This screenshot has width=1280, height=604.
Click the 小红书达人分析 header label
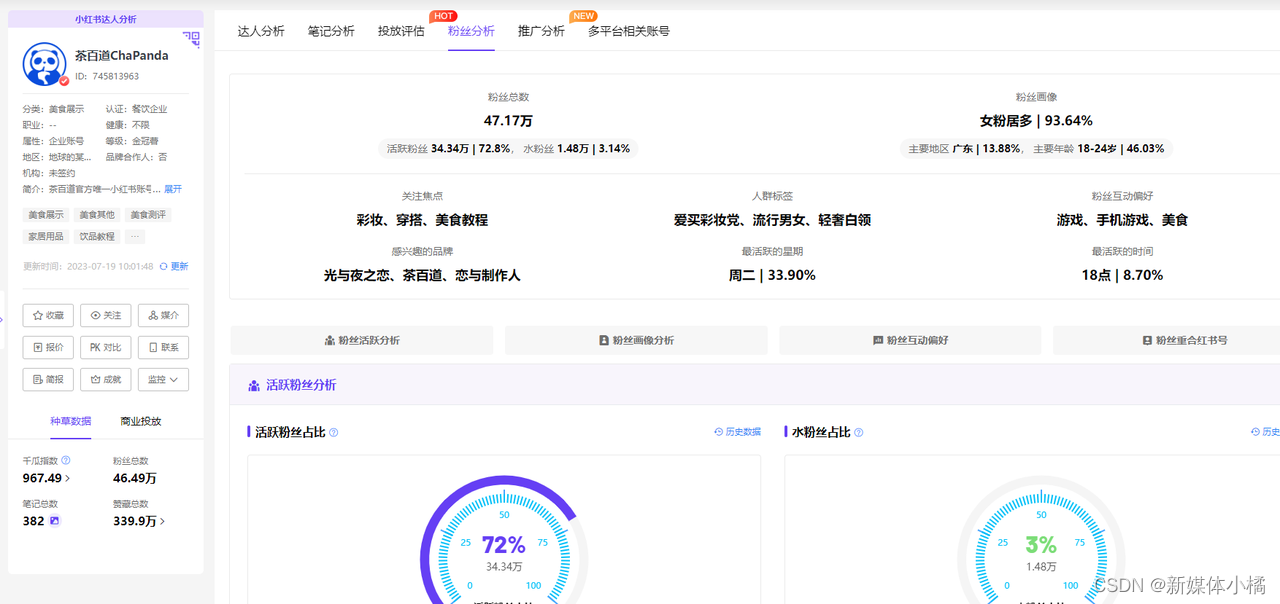(x=106, y=19)
